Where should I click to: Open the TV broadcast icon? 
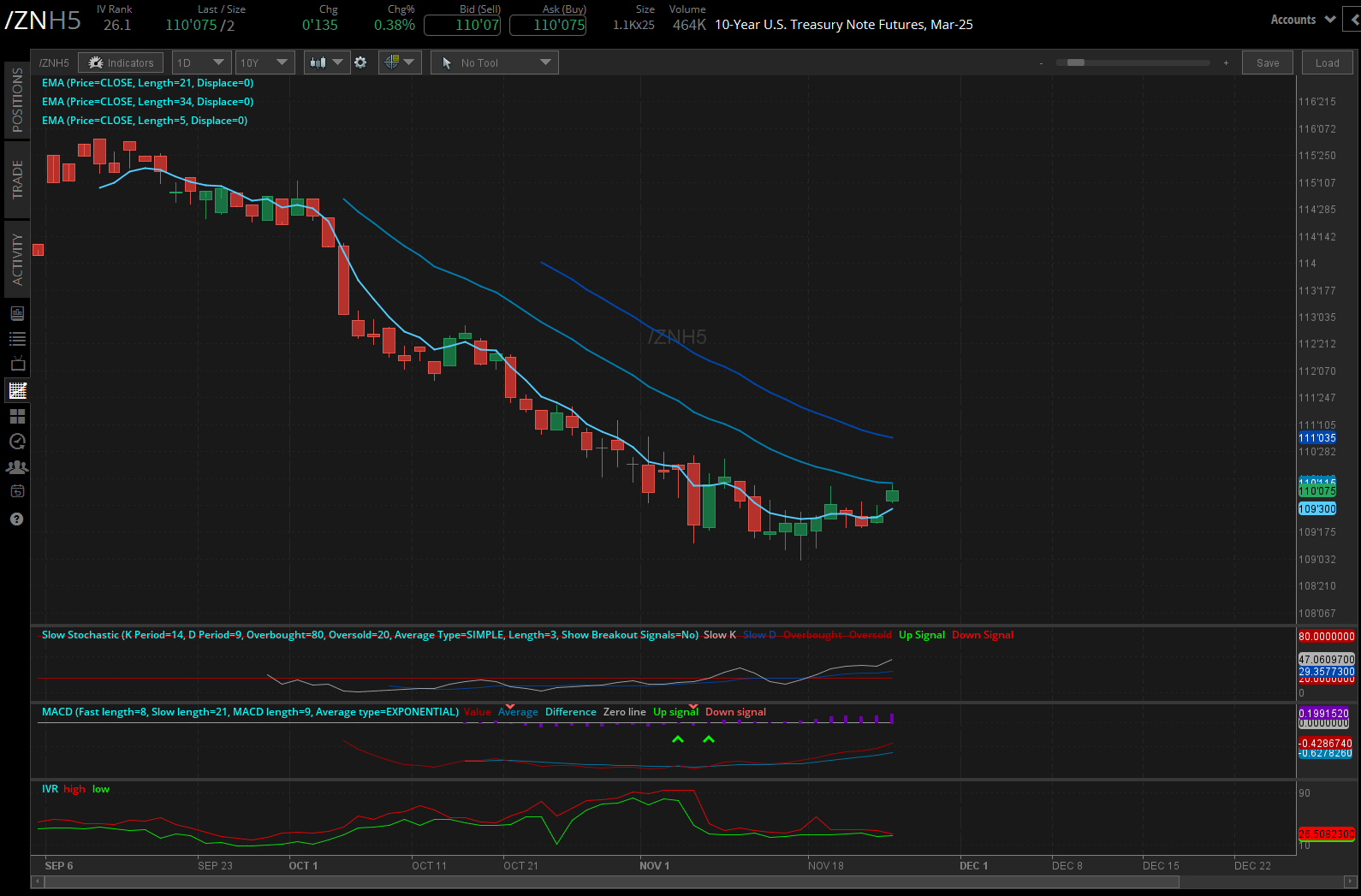pos(17,364)
